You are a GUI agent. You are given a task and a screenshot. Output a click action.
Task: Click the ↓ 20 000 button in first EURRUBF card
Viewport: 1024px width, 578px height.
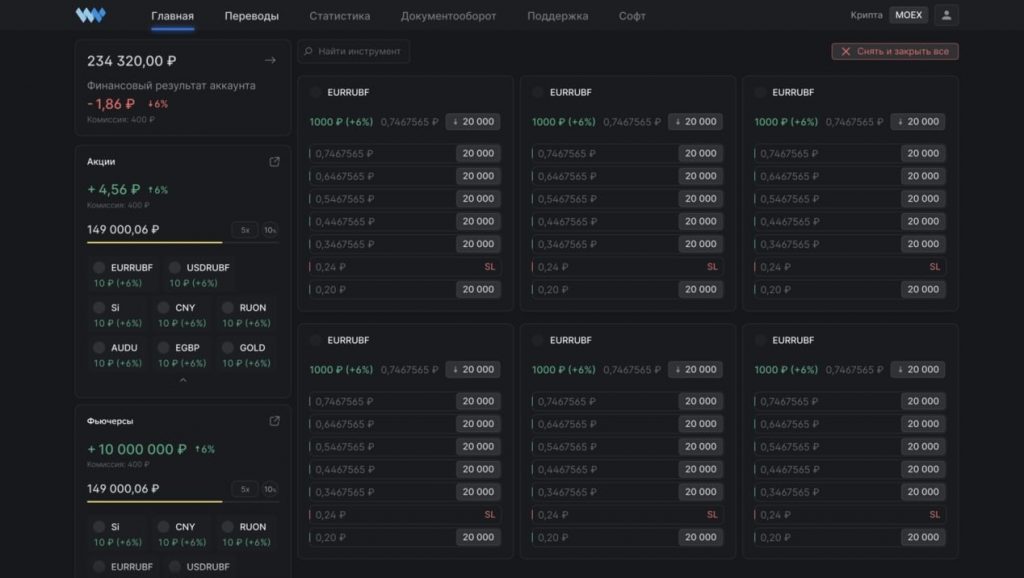tap(472, 122)
